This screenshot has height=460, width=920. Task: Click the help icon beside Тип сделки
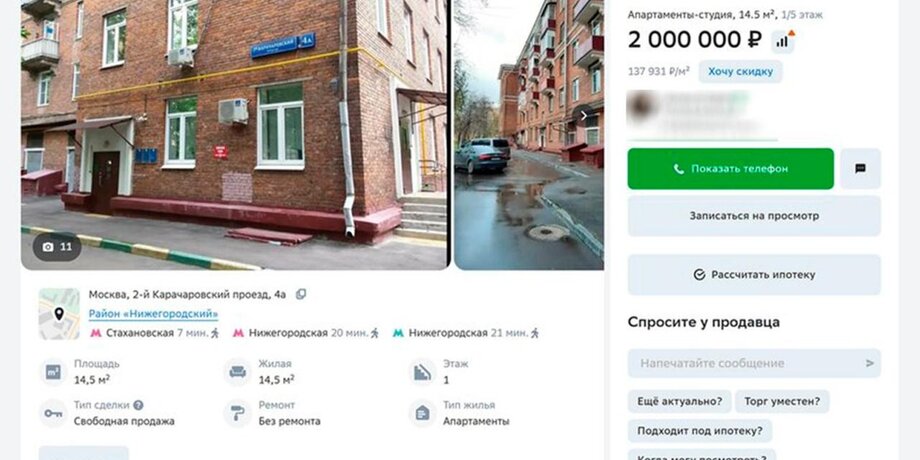tap(138, 405)
